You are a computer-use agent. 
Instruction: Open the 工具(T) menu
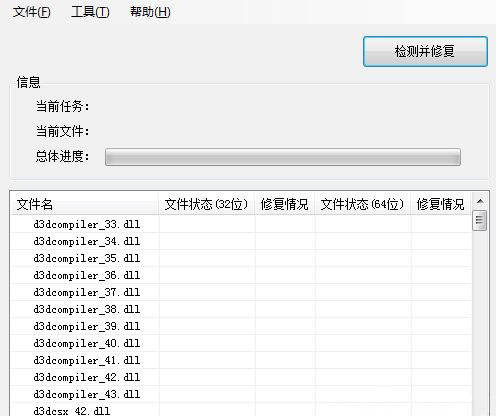click(90, 12)
